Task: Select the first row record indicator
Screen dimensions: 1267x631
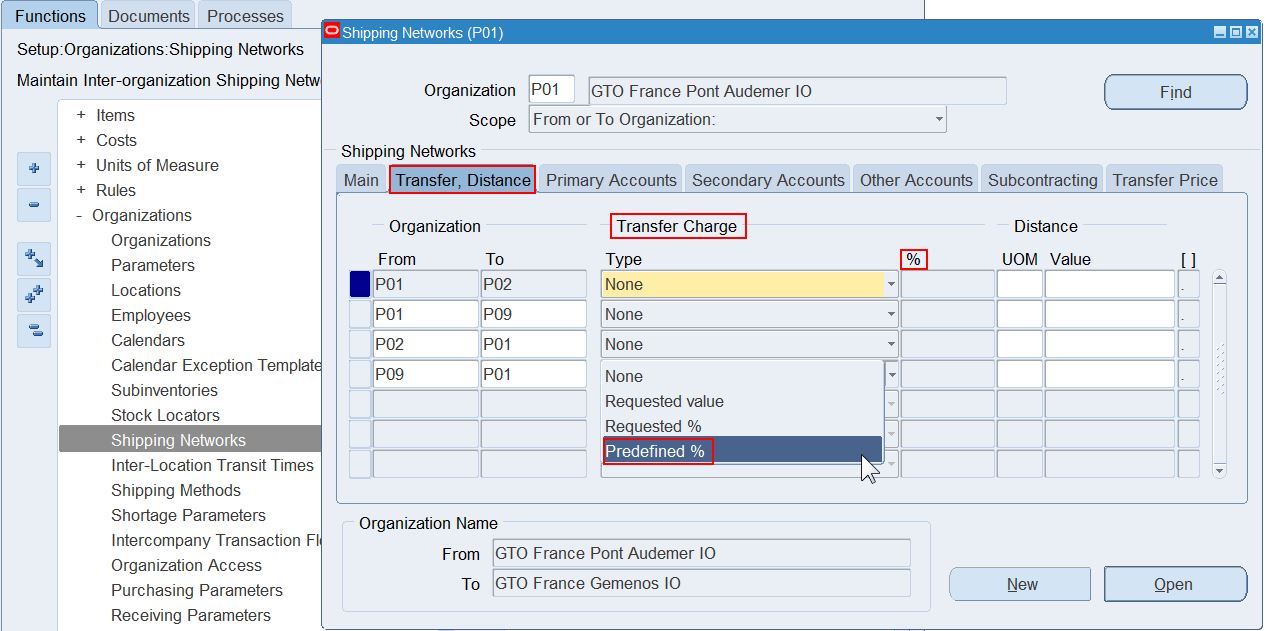Action: (x=359, y=284)
